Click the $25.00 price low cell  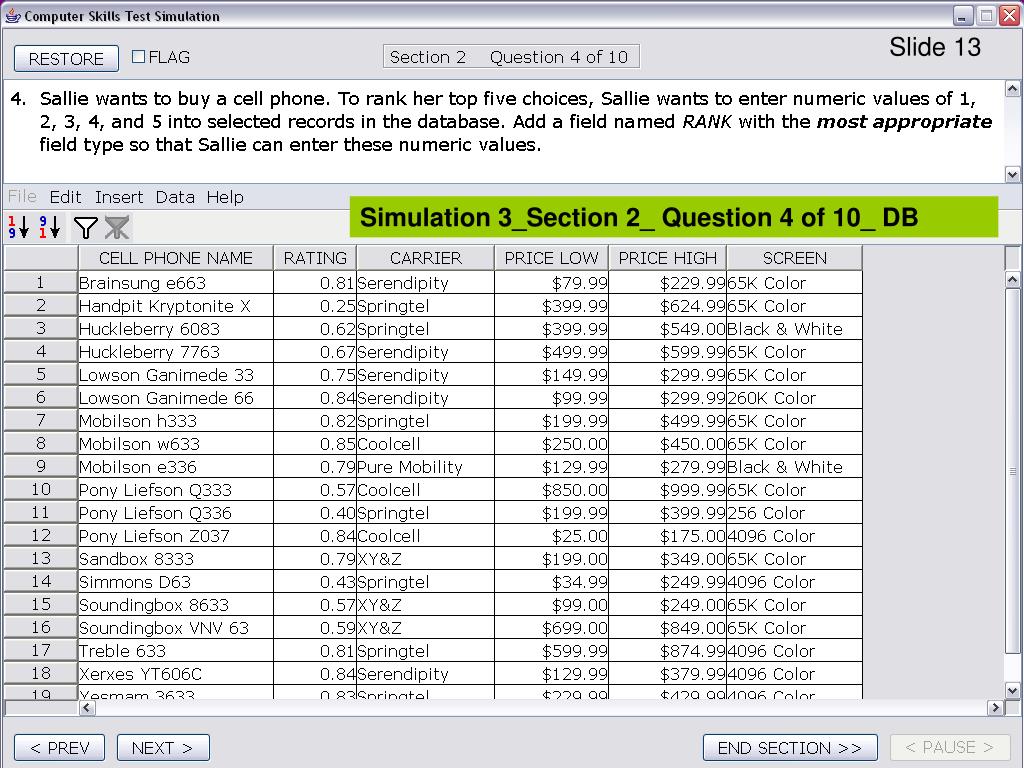(x=551, y=536)
